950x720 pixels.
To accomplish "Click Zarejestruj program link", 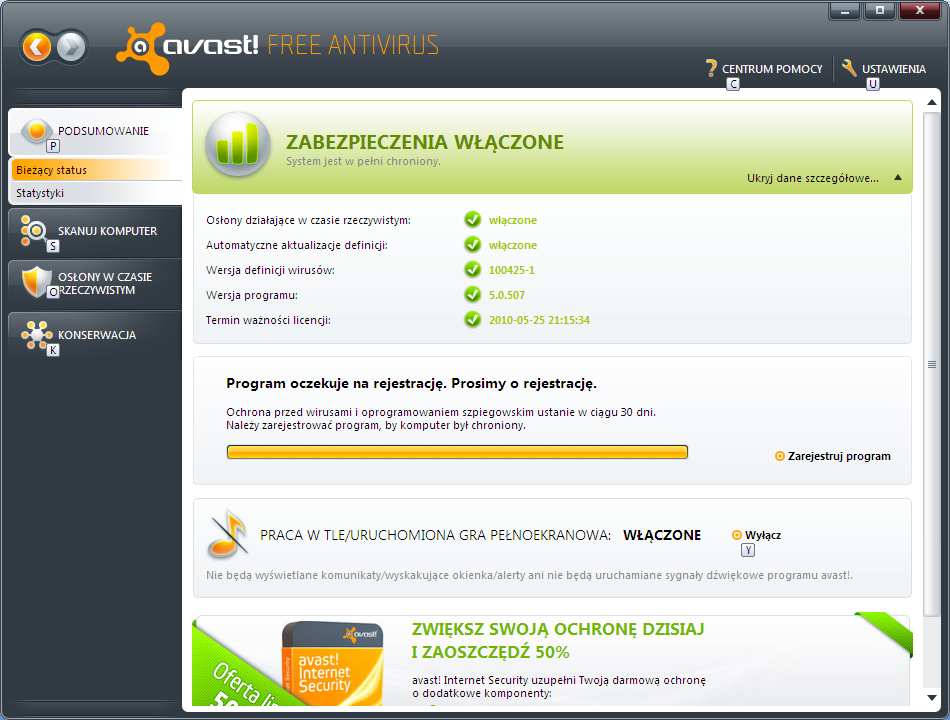I will [839, 456].
